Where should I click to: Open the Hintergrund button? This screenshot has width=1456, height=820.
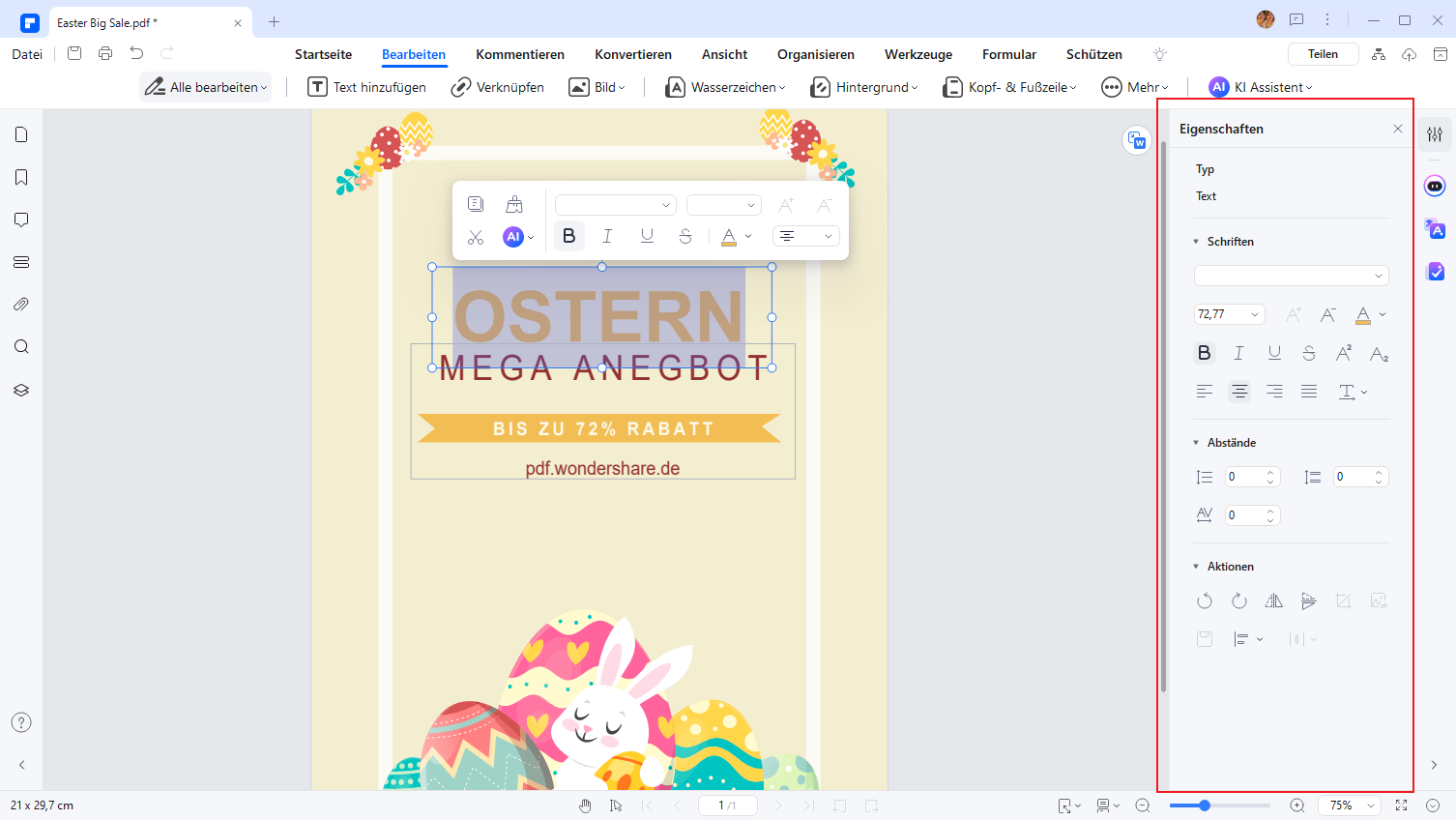click(x=864, y=87)
